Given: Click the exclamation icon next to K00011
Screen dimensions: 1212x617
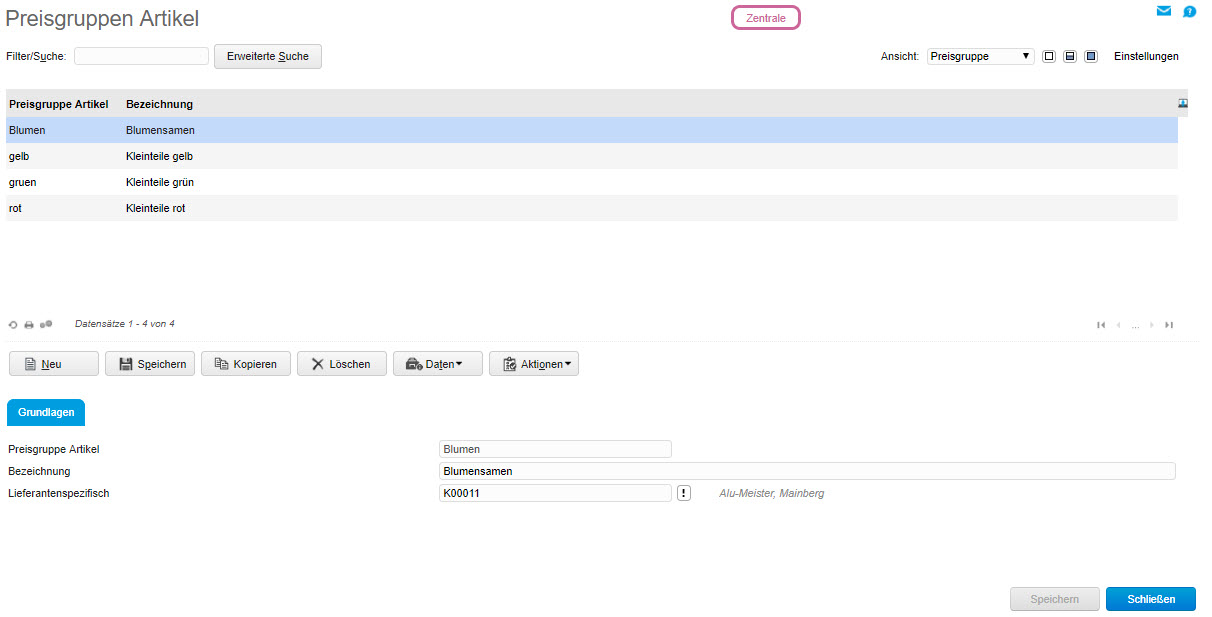Looking at the screenshot, I should (684, 493).
